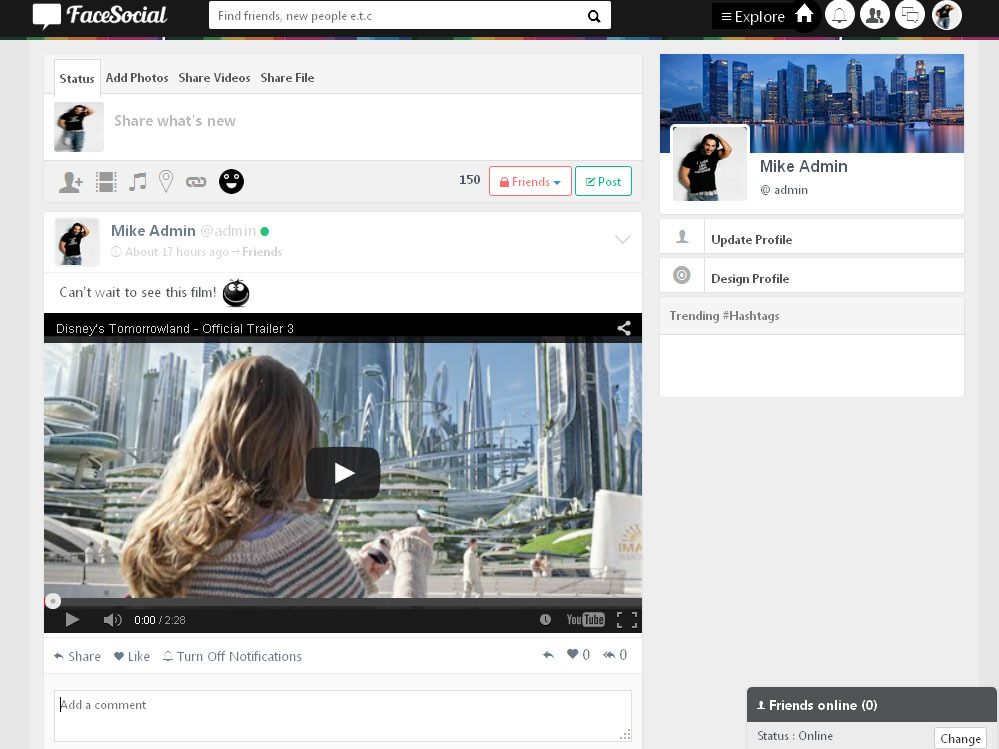
Task: Select the Status tab
Action: (x=77, y=78)
